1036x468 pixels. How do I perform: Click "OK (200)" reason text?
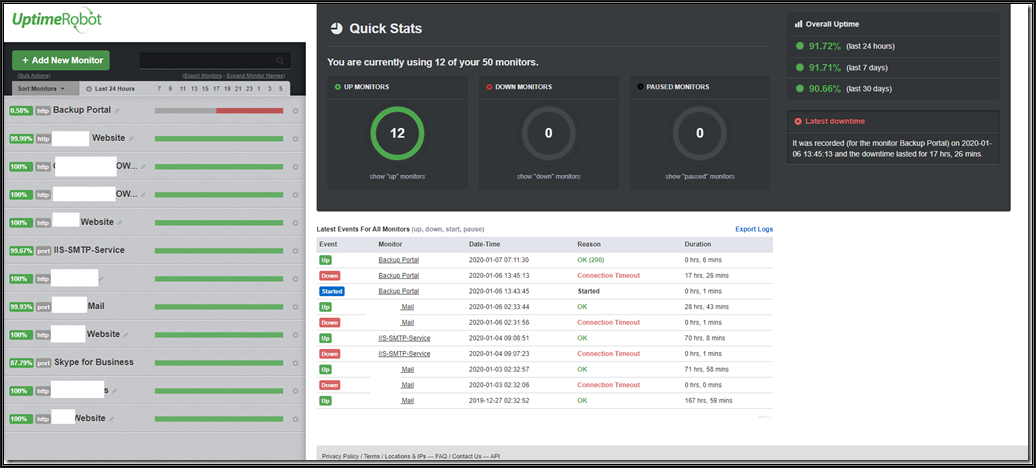click(x=591, y=260)
